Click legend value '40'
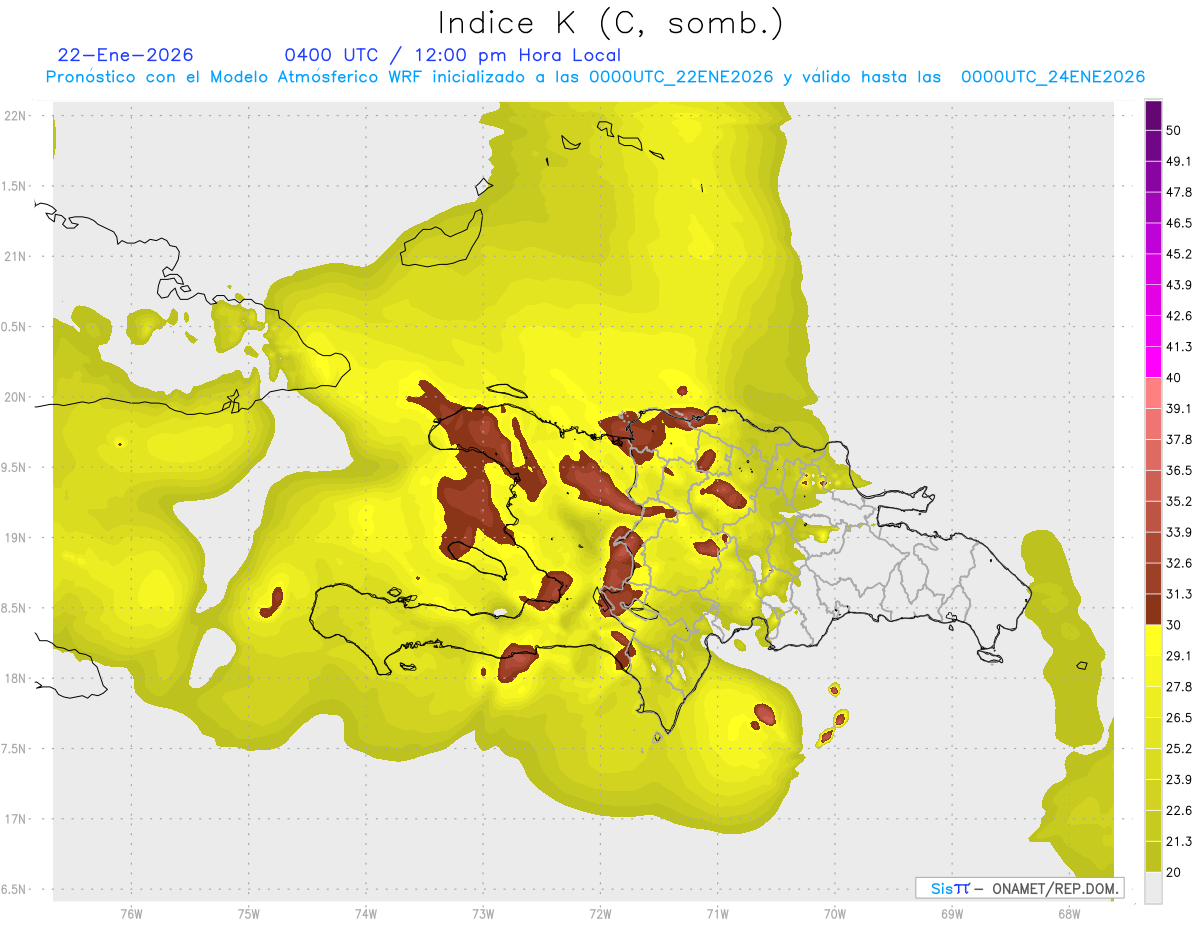Image resolution: width=1200 pixels, height=927 pixels. coord(1174,378)
